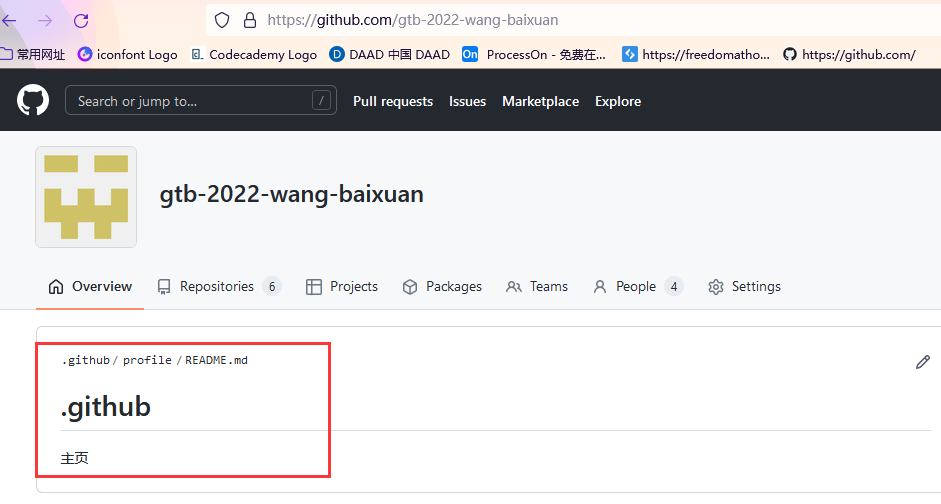Switch to the Repositories tab
Screen dimensions: 941x504
tap(218, 287)
